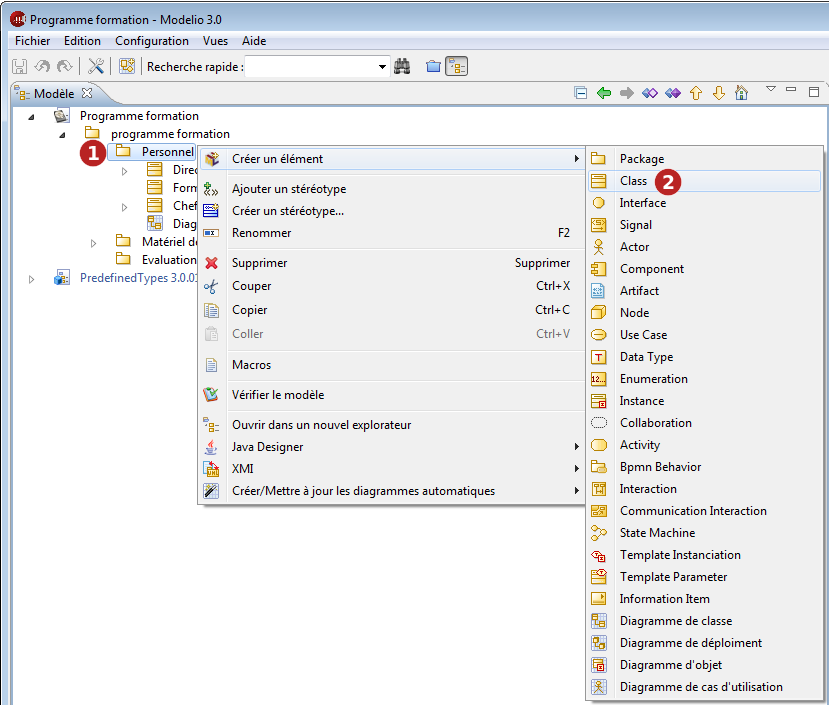Expand the Matériel package node
Image resolution: width=829 pixels, height=705 pixels.
pyautogui.click(x=94, y=243)
